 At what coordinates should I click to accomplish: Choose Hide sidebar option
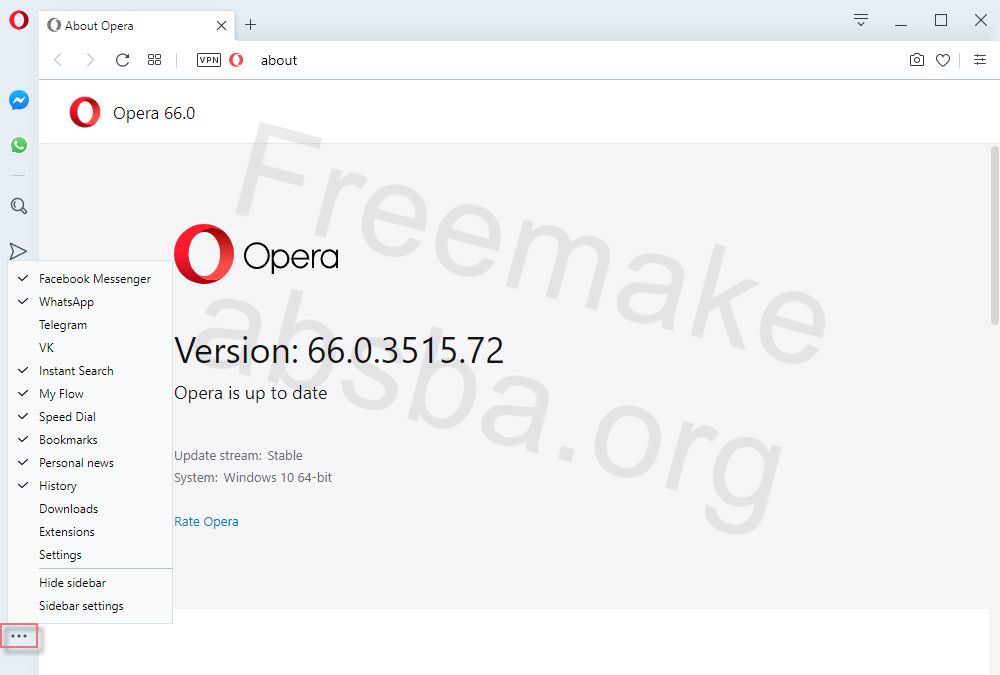tap(90, 582)
